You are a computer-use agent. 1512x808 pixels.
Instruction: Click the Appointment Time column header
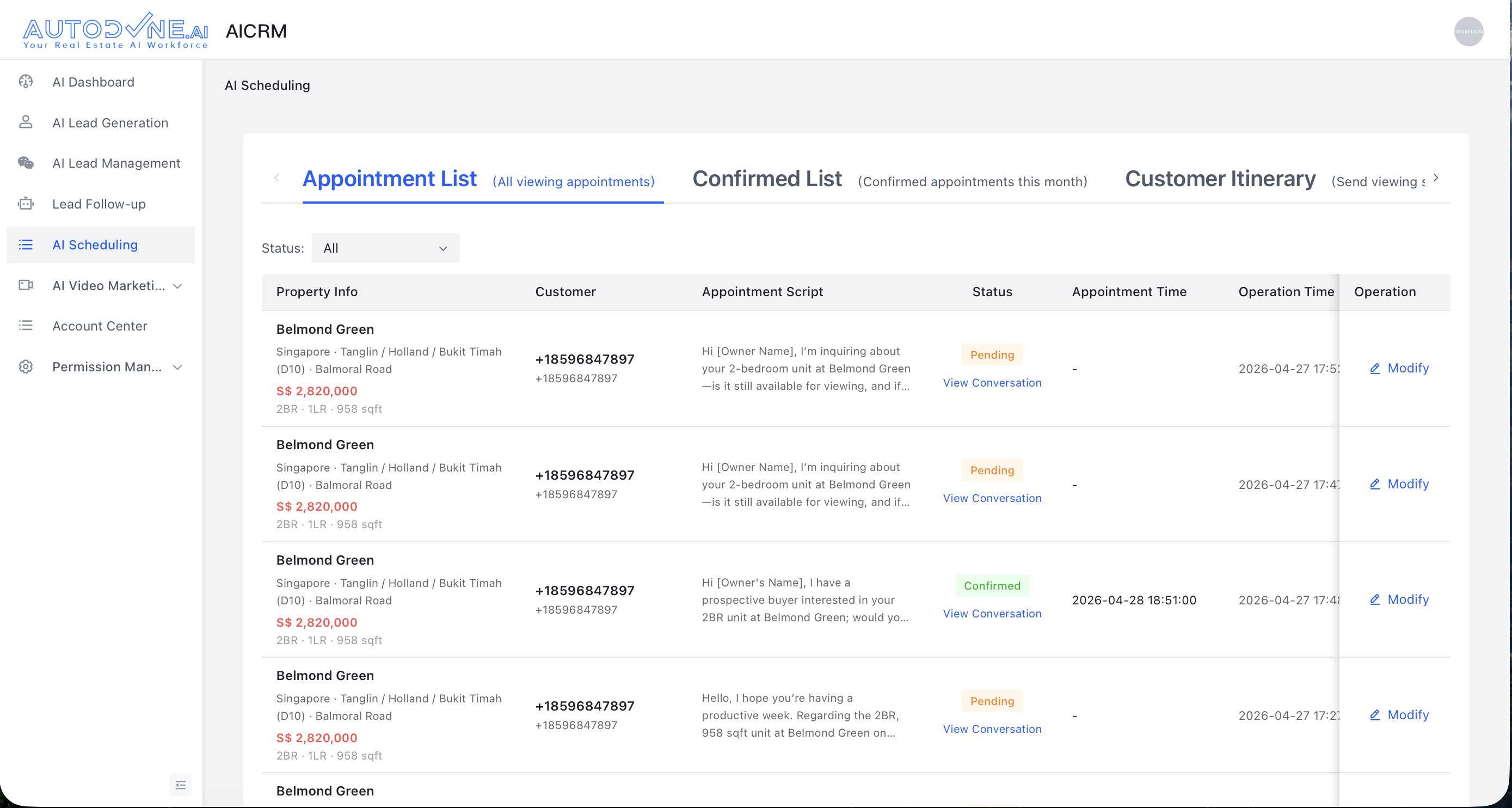[1129, 291]
